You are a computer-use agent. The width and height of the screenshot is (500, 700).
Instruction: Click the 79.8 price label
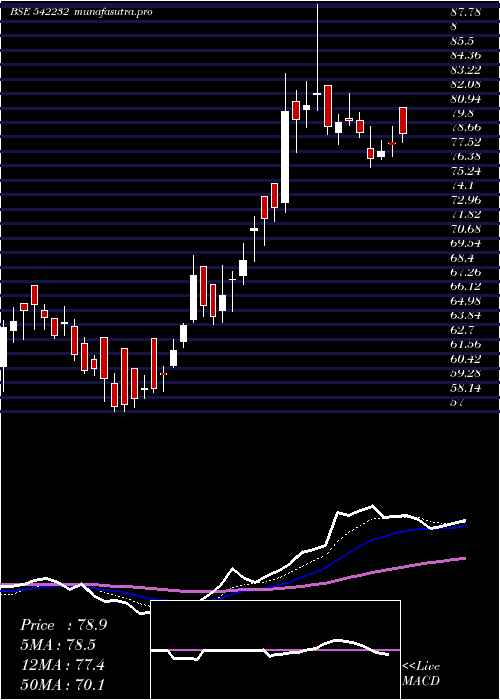[x=462, y=113]
